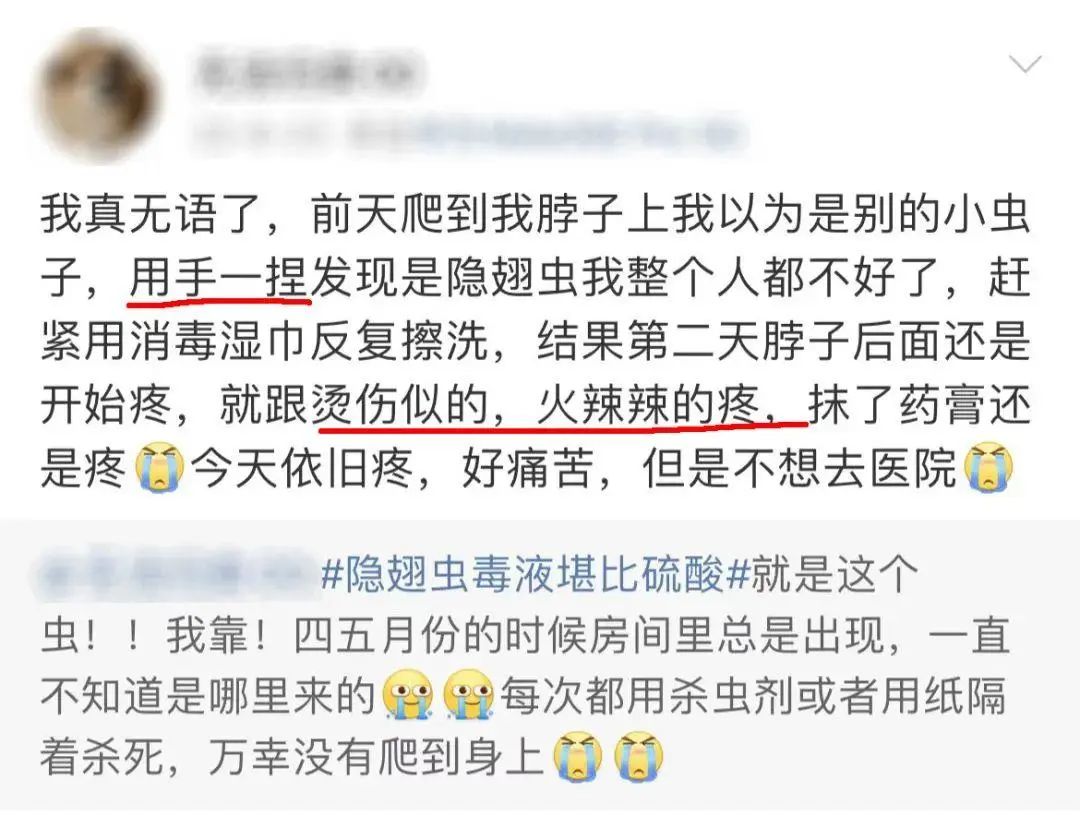Viewport: 1080px width, 816px height.
Task: Select first teary emoji after 哪里来的
Action: point(409,694)
